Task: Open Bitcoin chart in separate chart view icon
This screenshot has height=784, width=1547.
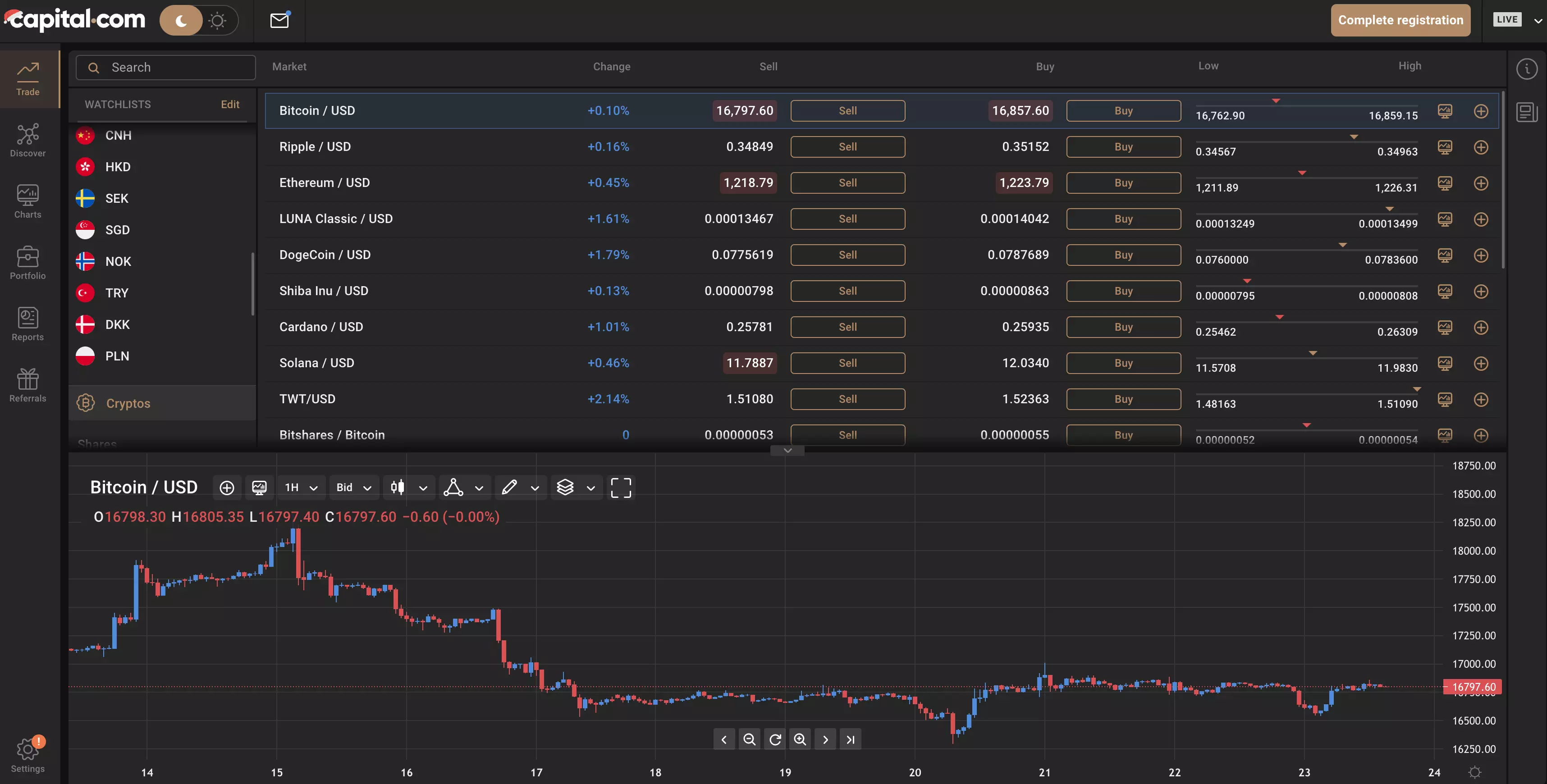Action: coord(260,488)
